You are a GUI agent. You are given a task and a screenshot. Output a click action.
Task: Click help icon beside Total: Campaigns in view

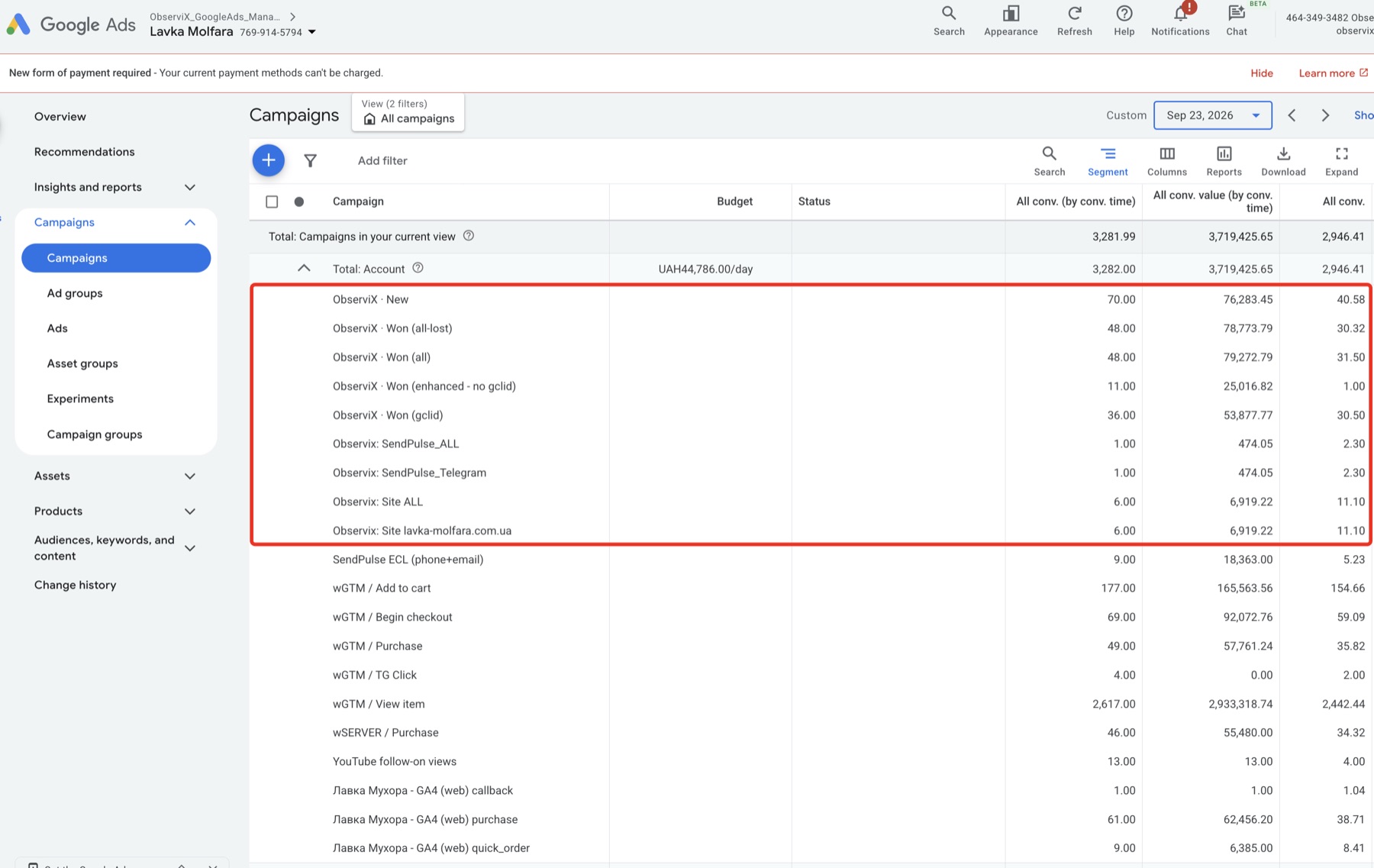point(469,236)
